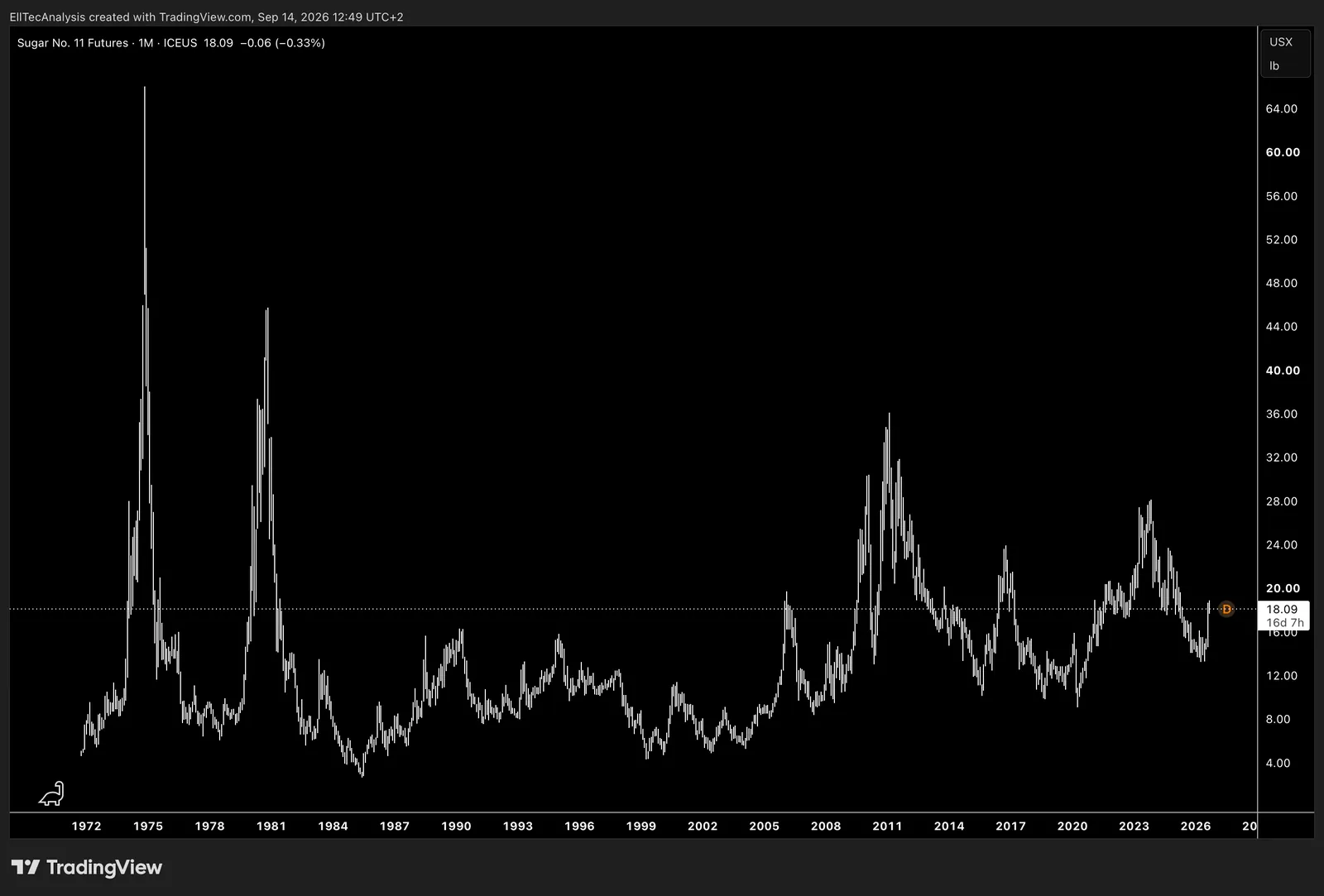Viewport: 1324px width, 896px height.
Task: Click 12.00 on the price axis
Action: 1282,676
